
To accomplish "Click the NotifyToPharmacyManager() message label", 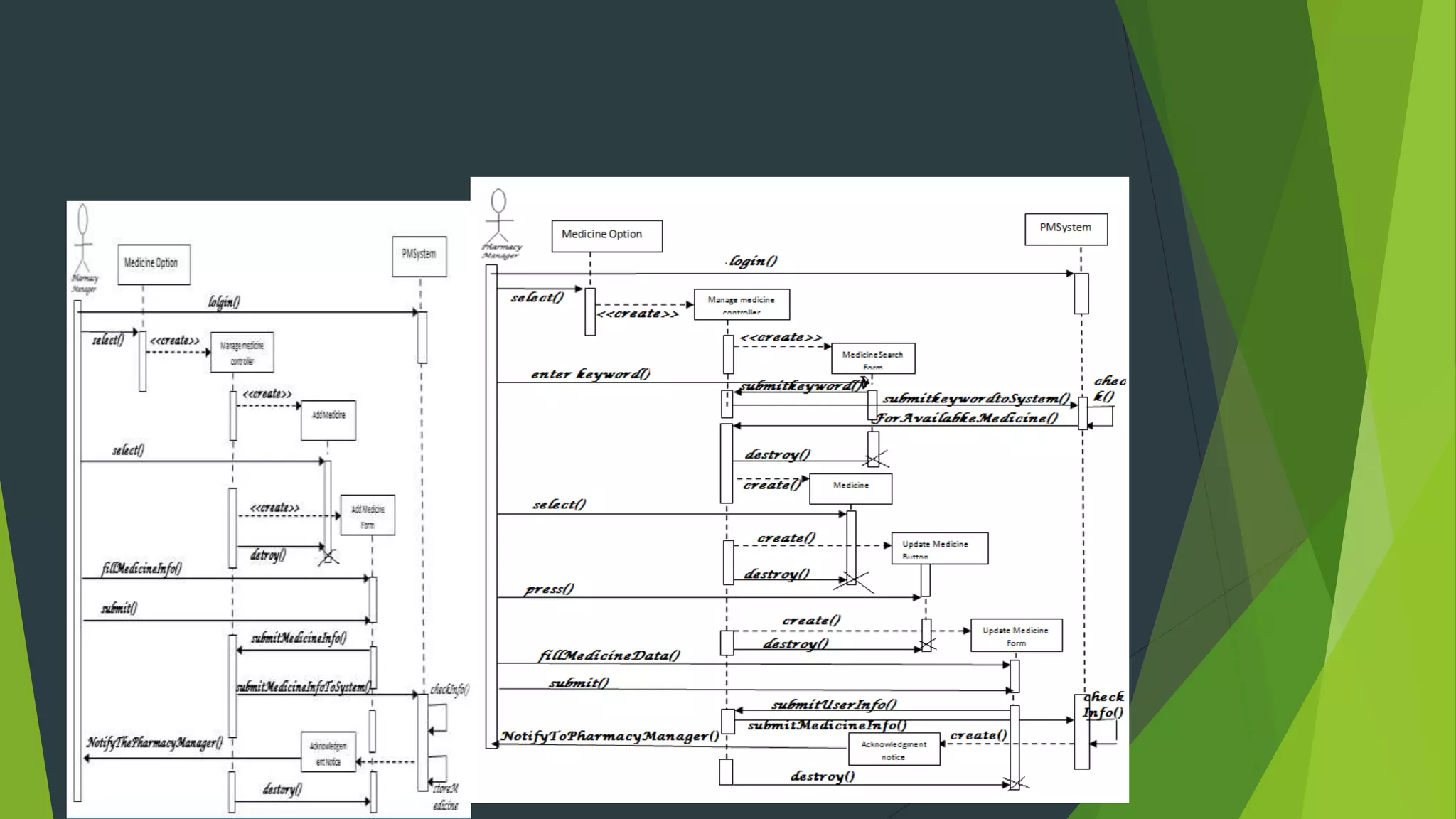I will click(x=609, y=736).
